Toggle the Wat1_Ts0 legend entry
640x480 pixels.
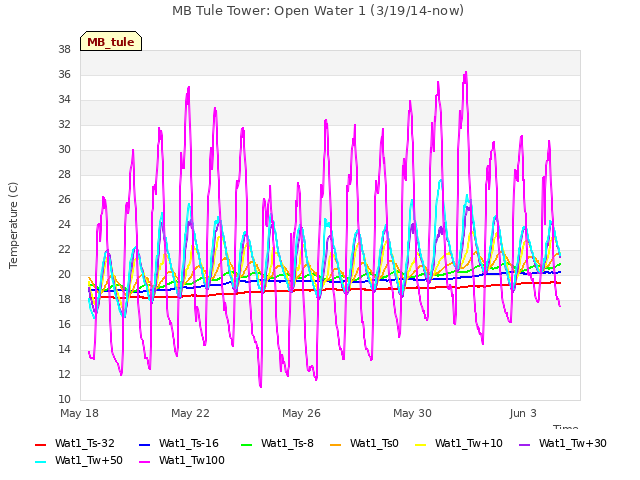(364, 443)
